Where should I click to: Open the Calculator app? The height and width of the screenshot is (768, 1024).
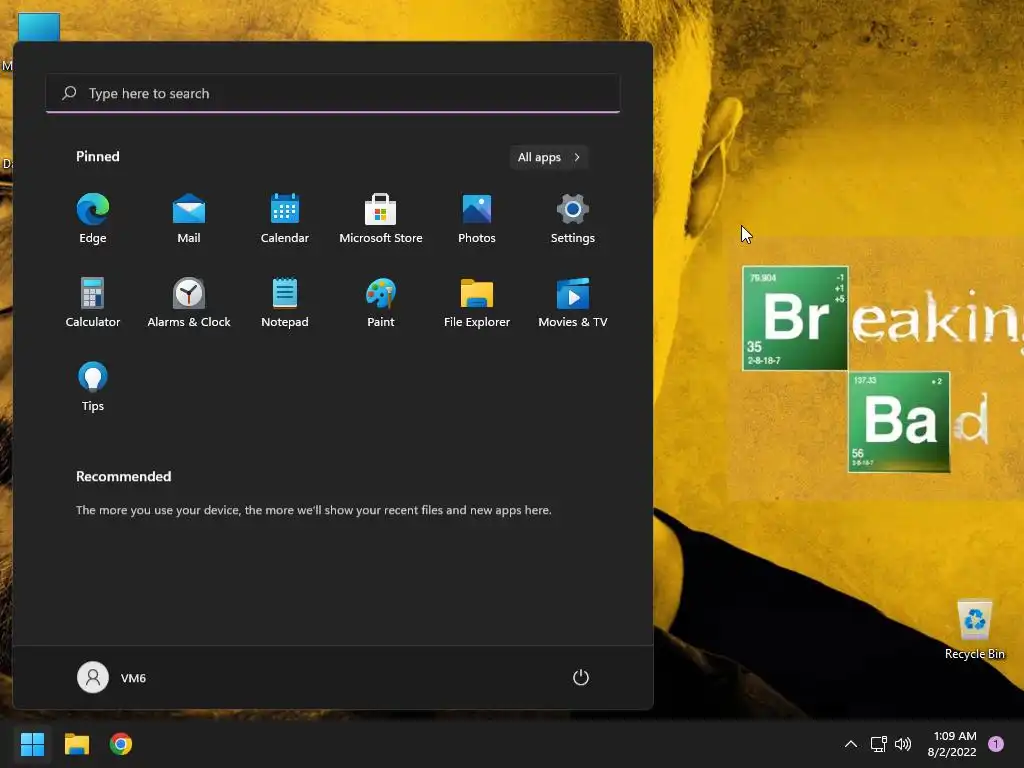point(93,302)
